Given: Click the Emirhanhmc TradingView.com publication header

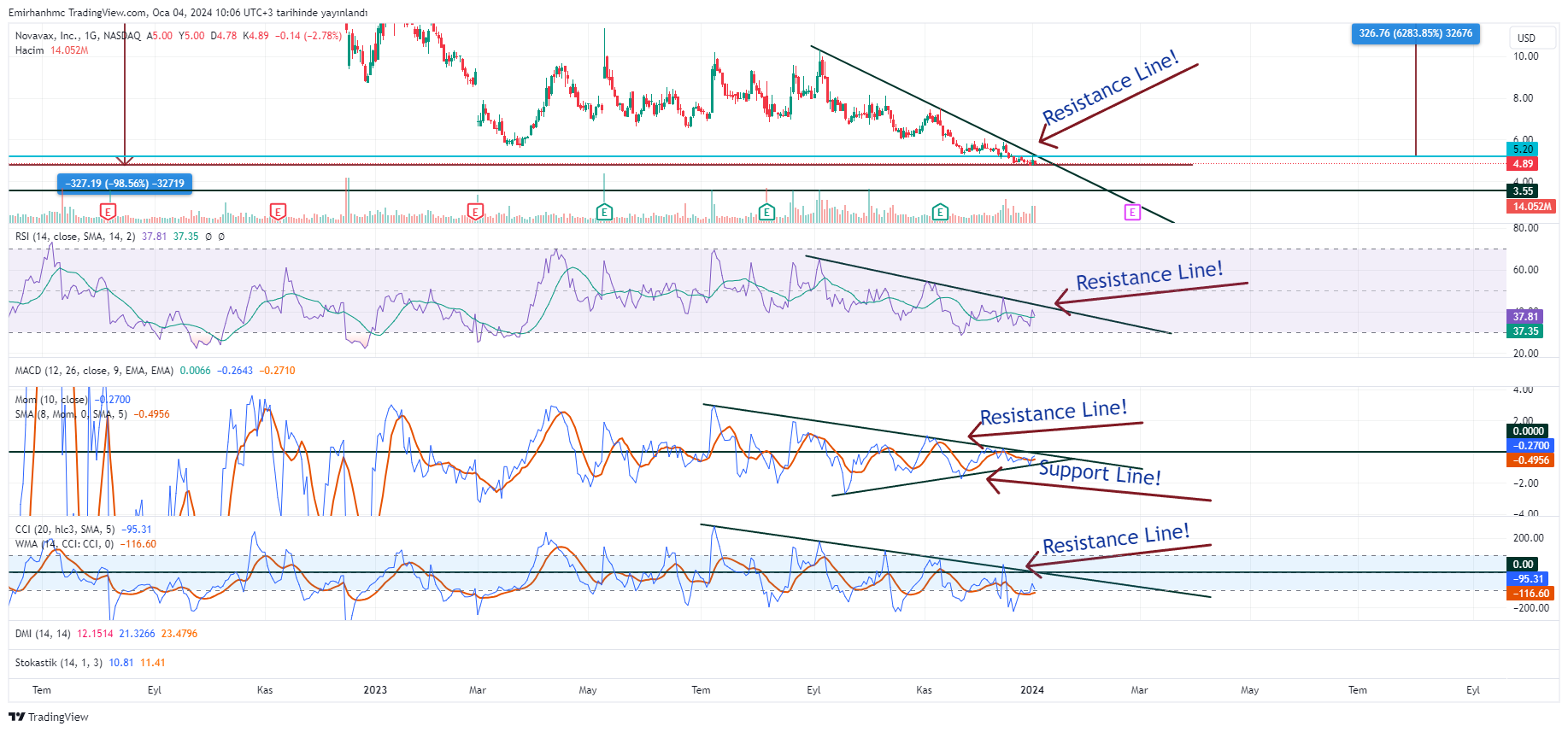Looking at the screenshot, I should (x=188, y=13).
